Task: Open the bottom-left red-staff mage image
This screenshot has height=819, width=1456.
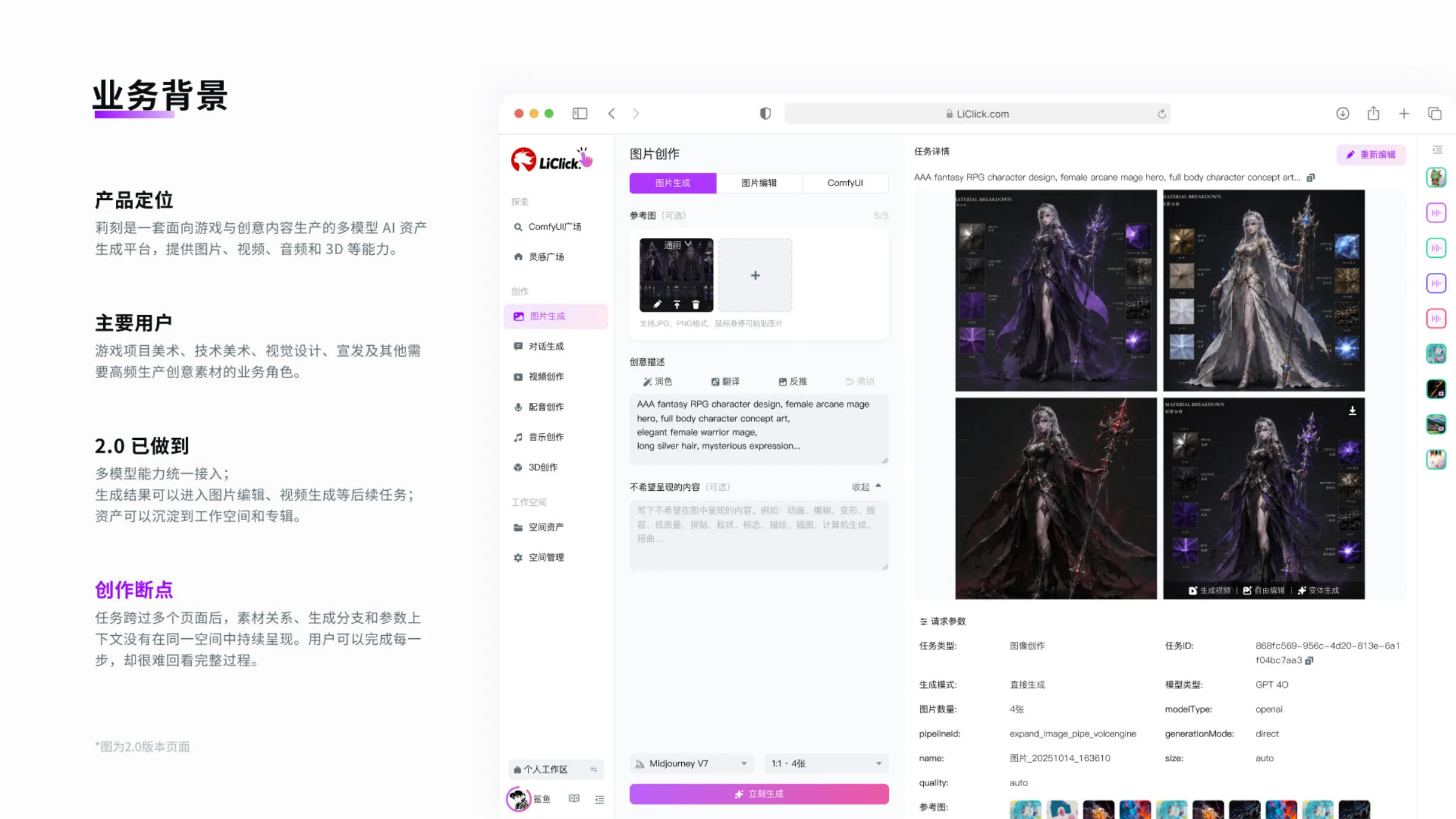Action: click(1056, 498)
